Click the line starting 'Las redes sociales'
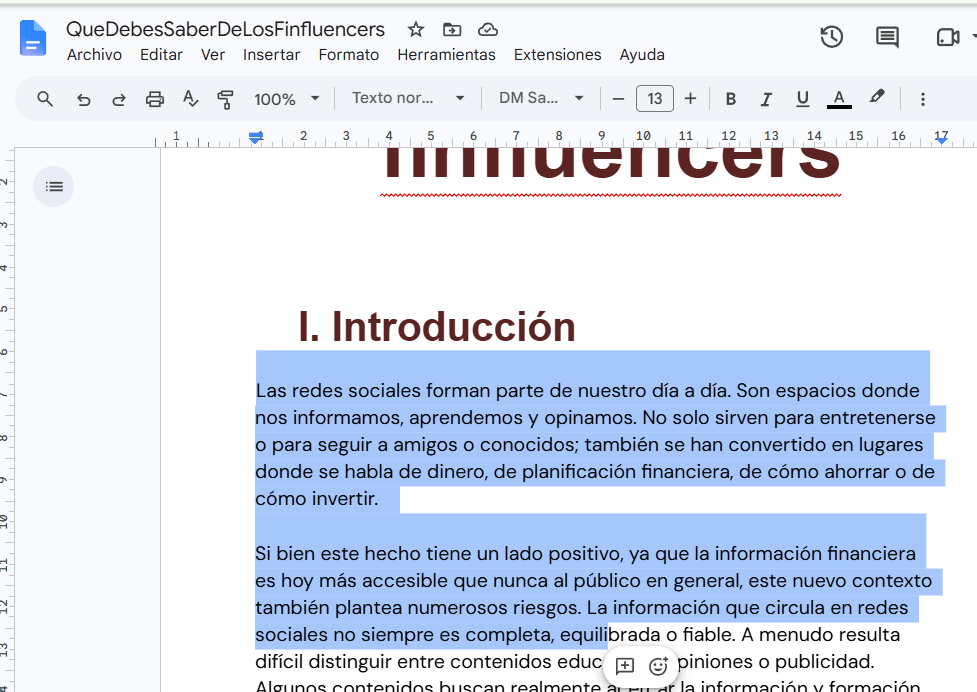The height and width of the screenshot is (692, 977). 588,391
